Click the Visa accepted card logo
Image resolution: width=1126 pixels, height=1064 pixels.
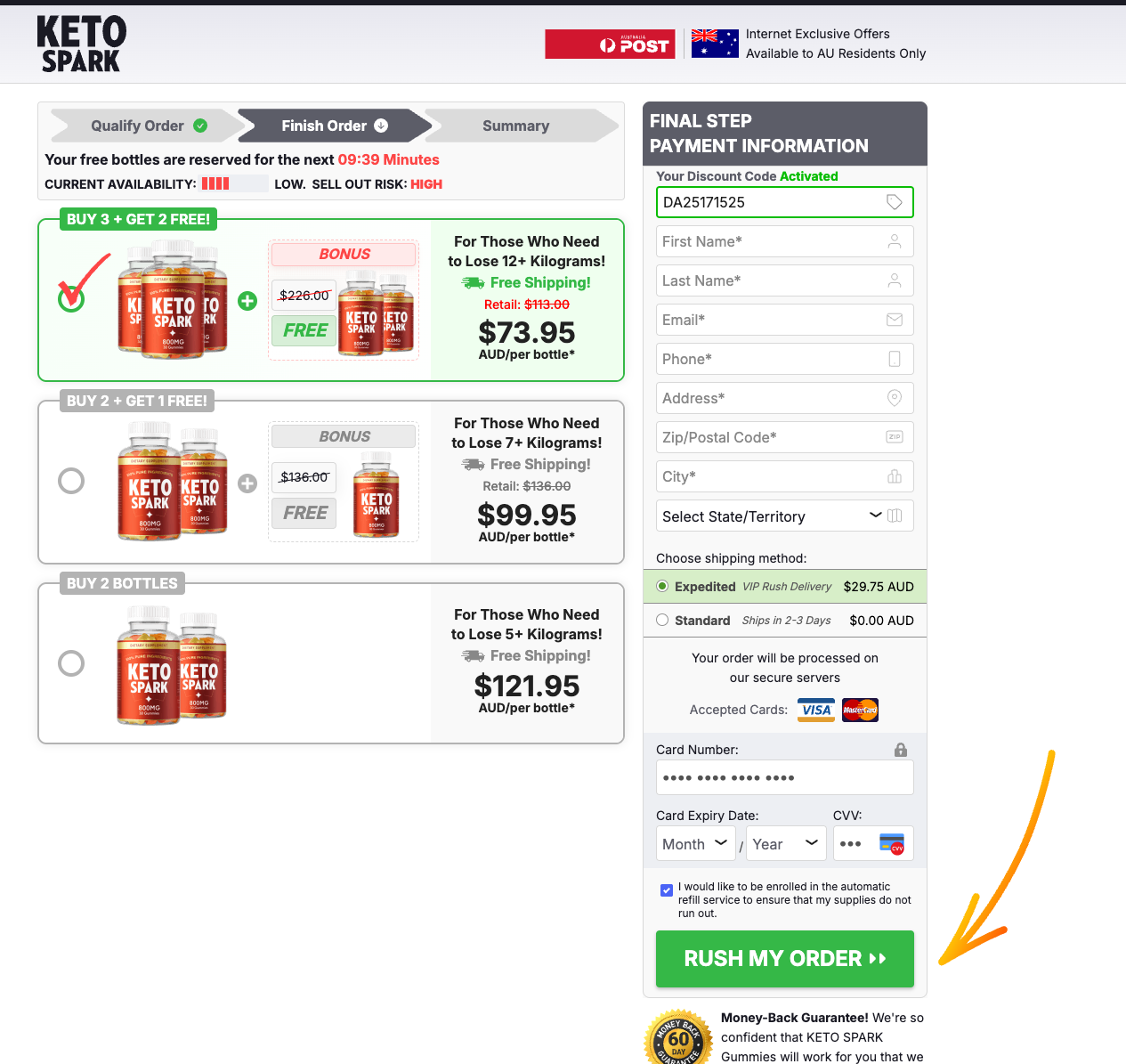tap(816, 710)
